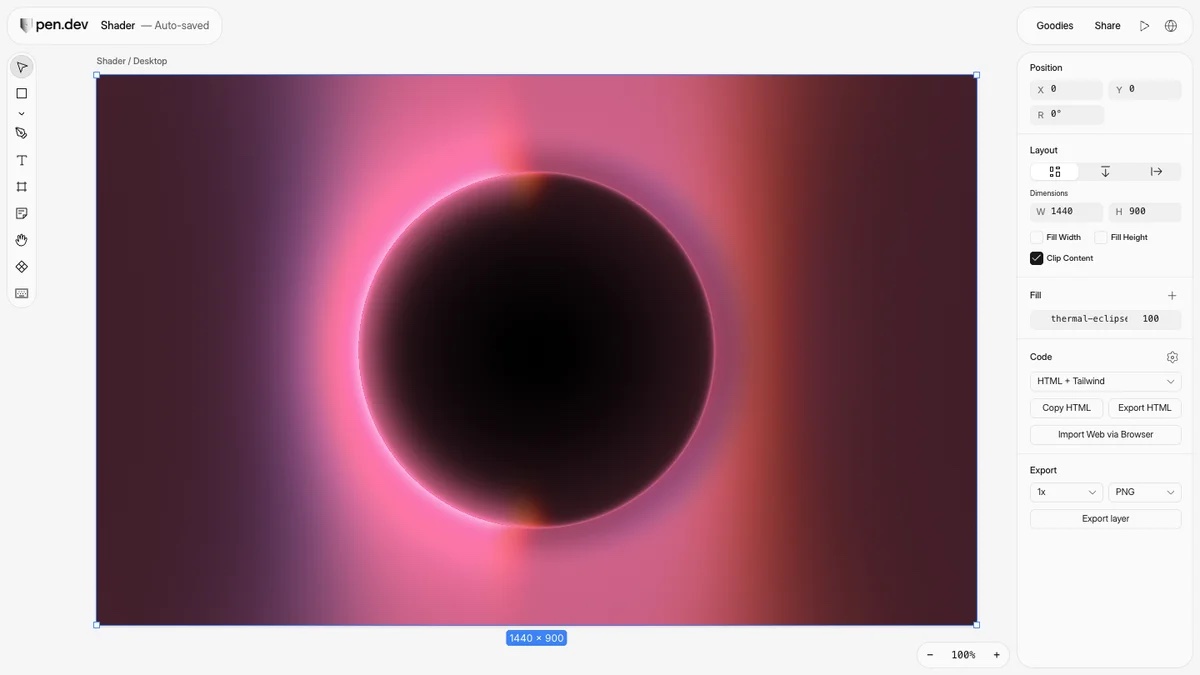Click the top-right frame resize handle
Image resolution: width=1200 pixels, height=675 pixels.
(976, 75)
